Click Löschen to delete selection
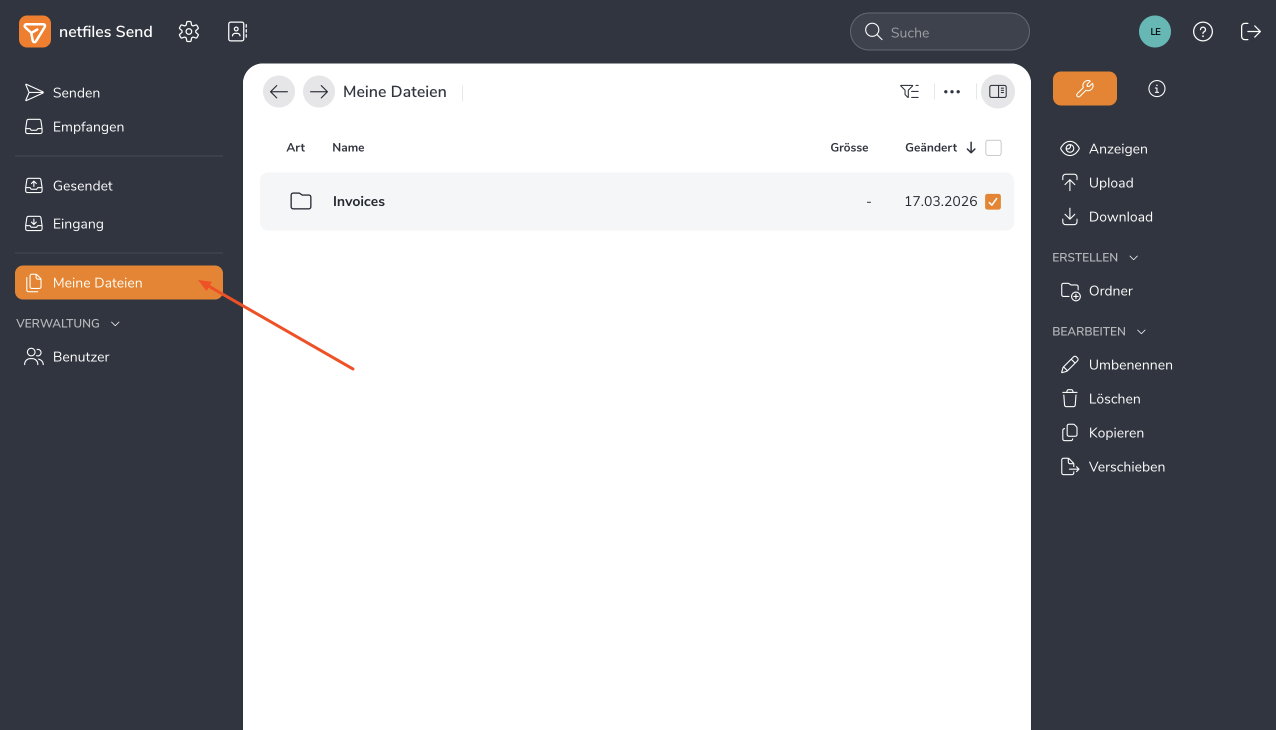This screenshot has height=730, width=1276. click(1114, 399)
